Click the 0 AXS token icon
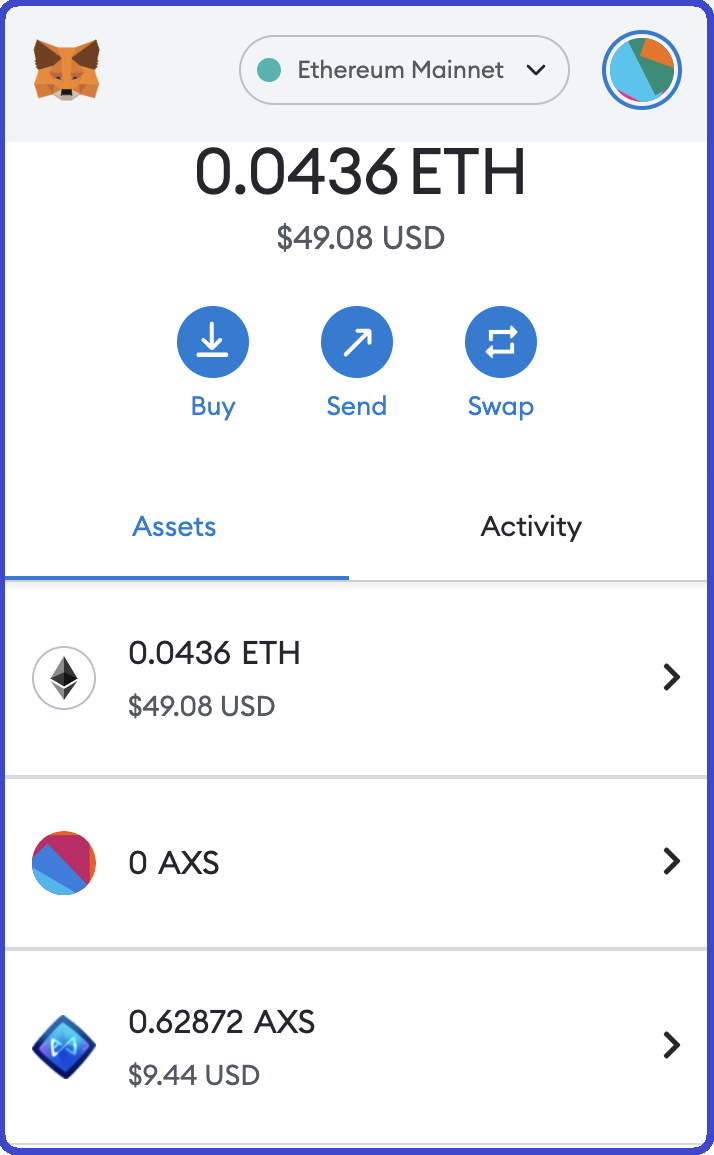This screenshot has height=1155, width=714. coord(64,863)
